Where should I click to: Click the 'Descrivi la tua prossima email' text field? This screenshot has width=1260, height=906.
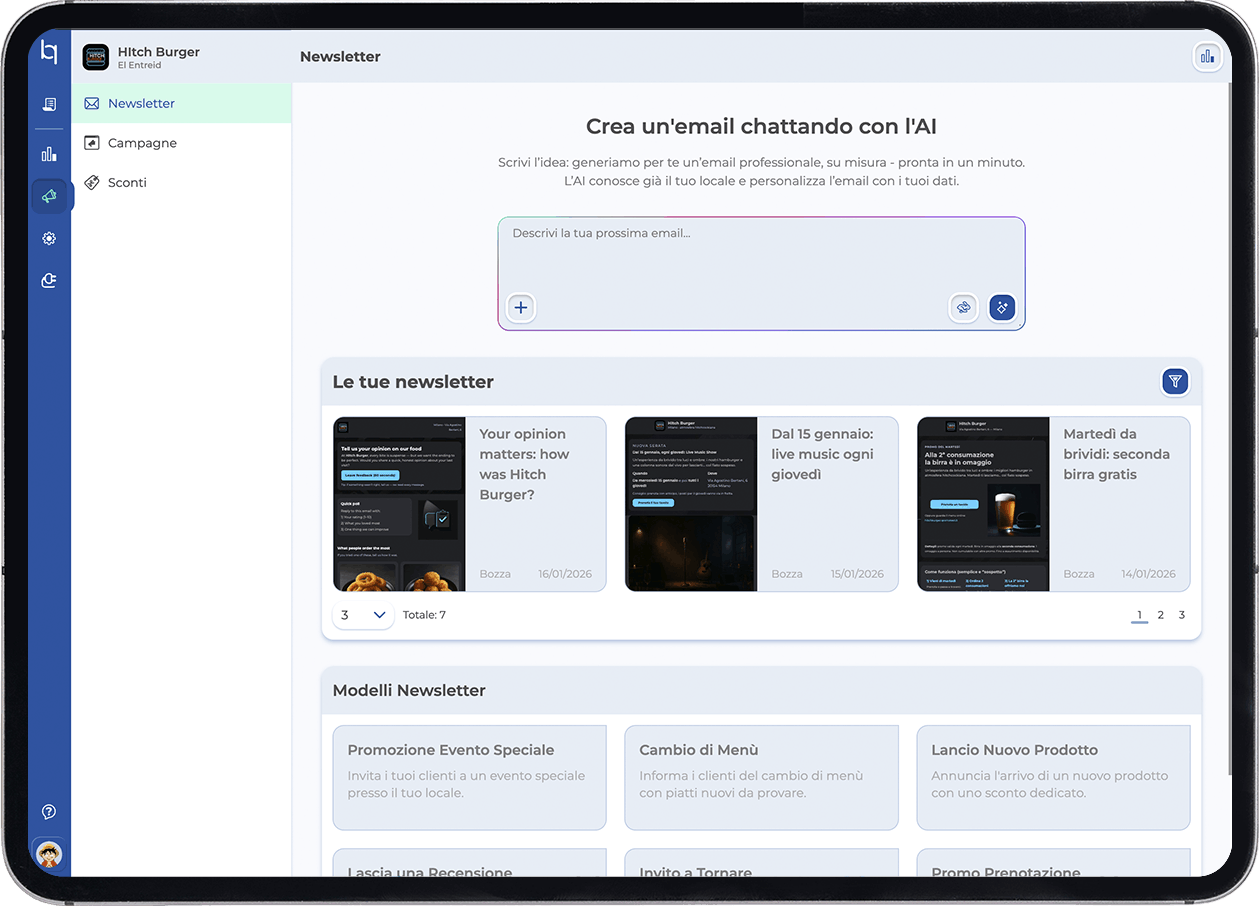pyautogui.click(x=760, y=255)
